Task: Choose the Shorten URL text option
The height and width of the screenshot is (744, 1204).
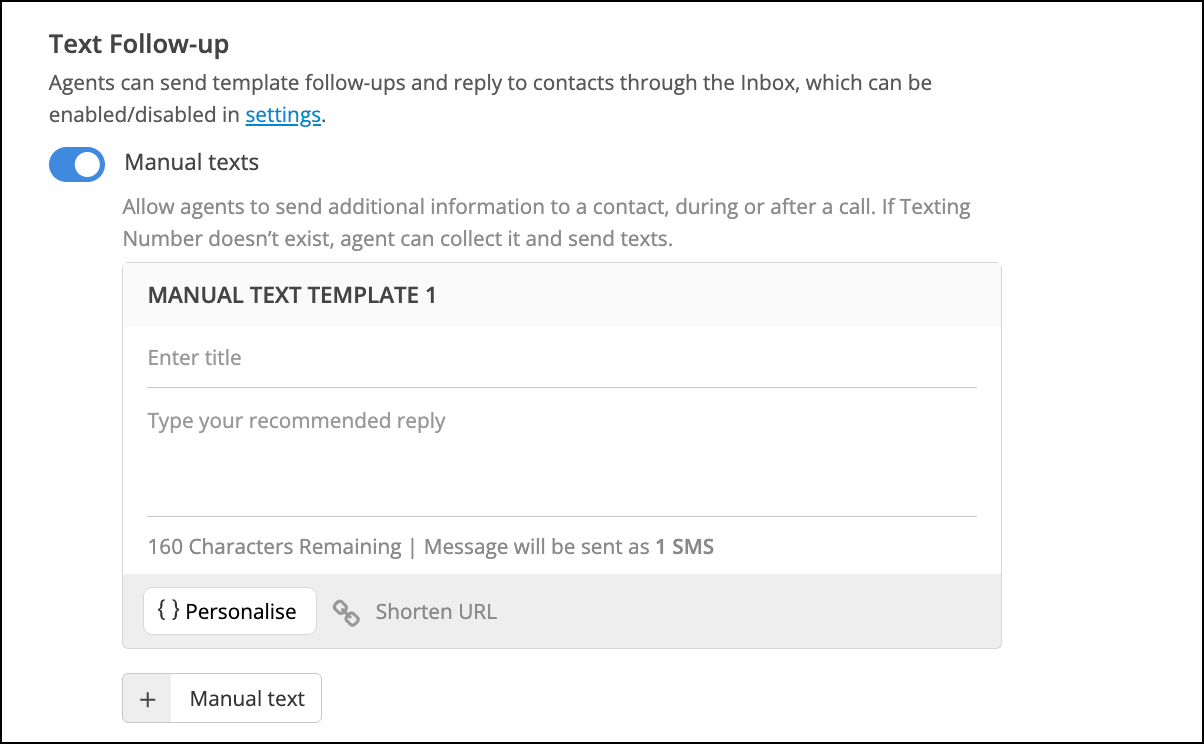Action: click(x=436, y=612)
